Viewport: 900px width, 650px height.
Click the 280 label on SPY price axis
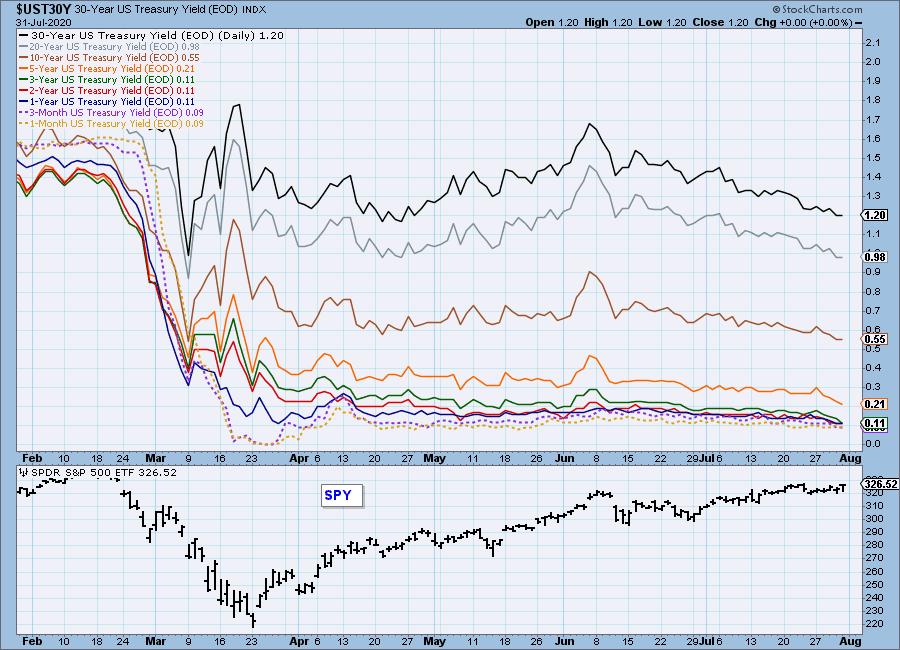[x=874, y=545]
